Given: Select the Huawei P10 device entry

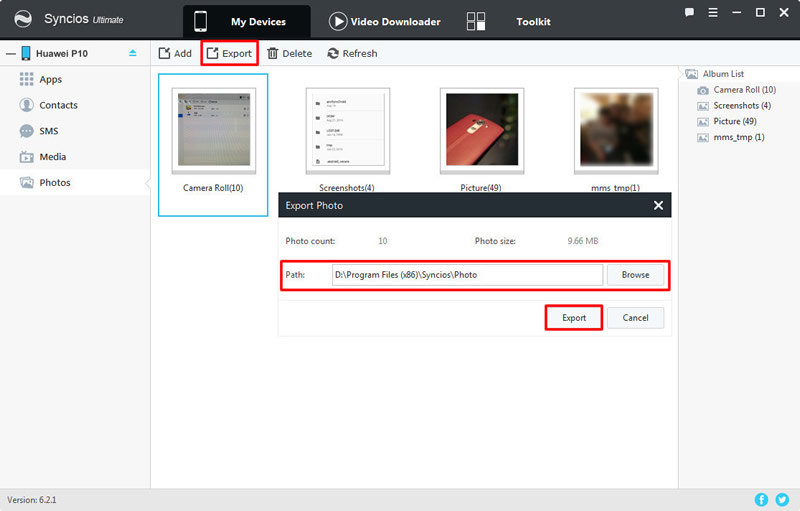Looking at the screenshot, I should [x=62, y=54].
